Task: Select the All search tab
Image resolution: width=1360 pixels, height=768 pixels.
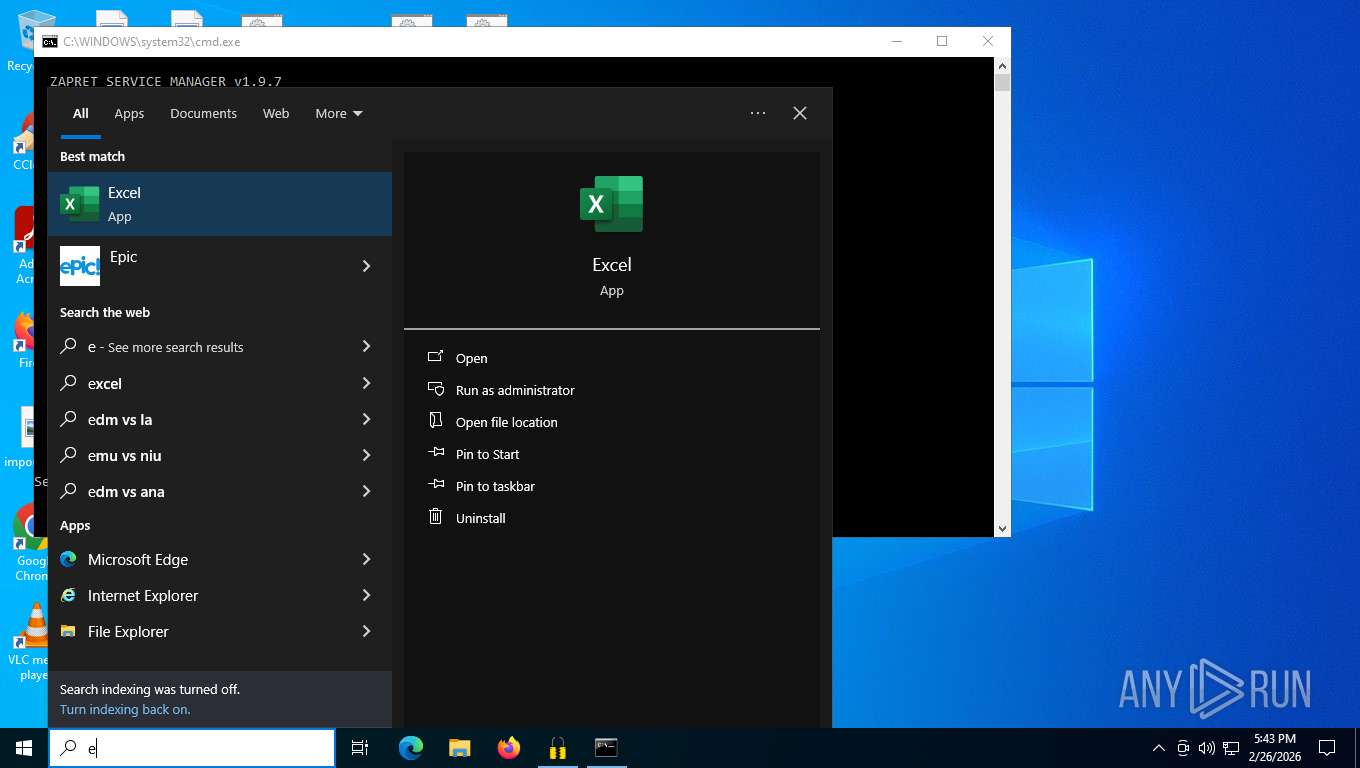Action: [x=81, y=113]
